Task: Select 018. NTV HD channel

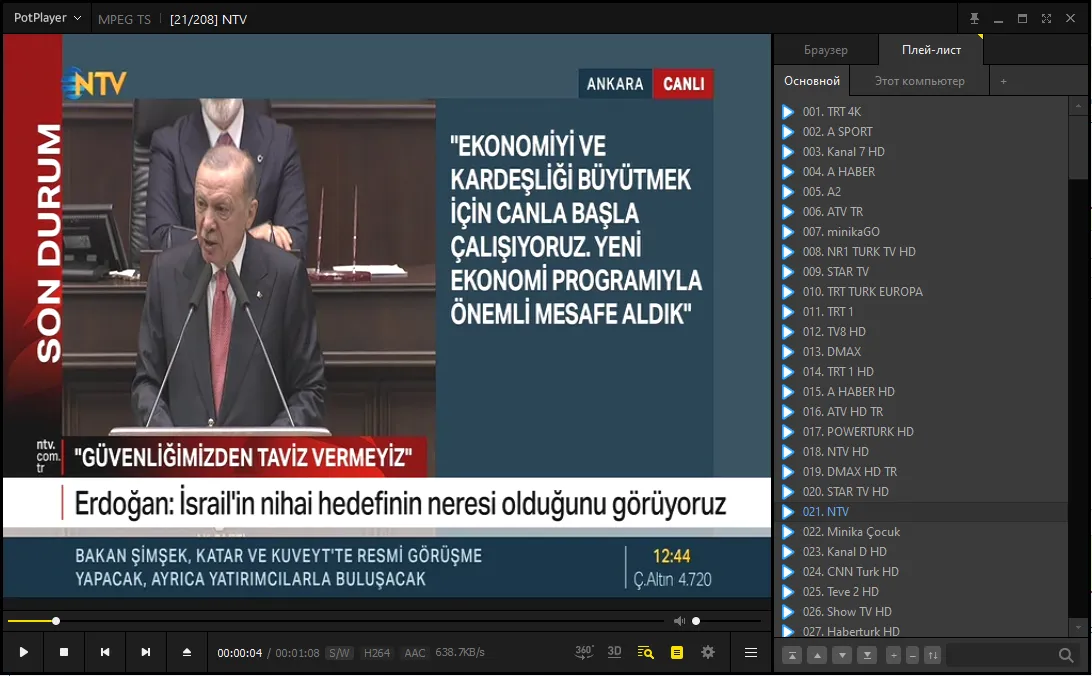Action: click(x=835, y=452)
